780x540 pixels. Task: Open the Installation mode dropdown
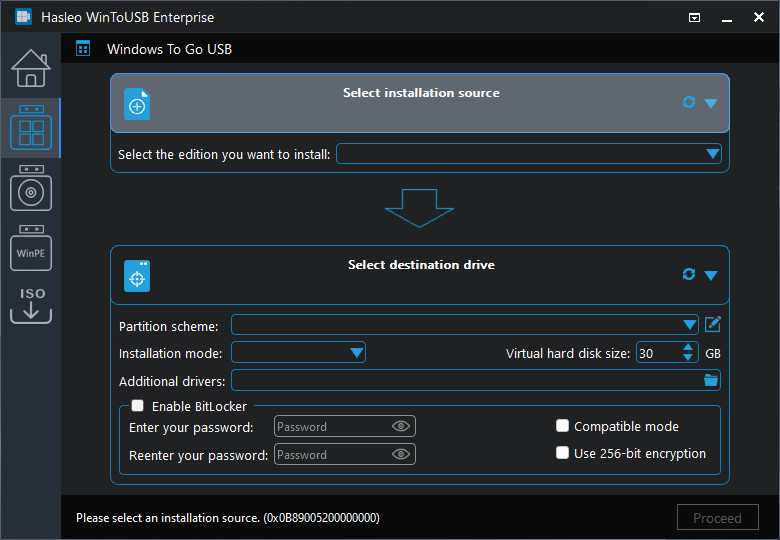pyautogui.click(x=298, y=353)
